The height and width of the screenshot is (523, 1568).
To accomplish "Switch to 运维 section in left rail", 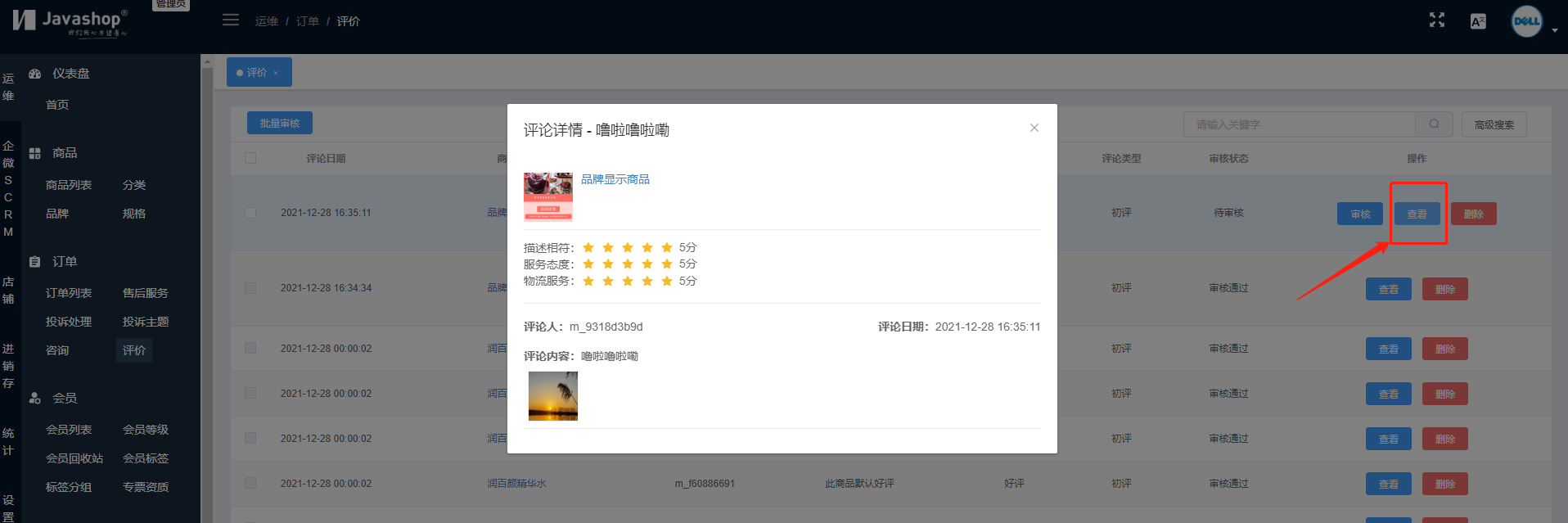I will coord(8,87).
